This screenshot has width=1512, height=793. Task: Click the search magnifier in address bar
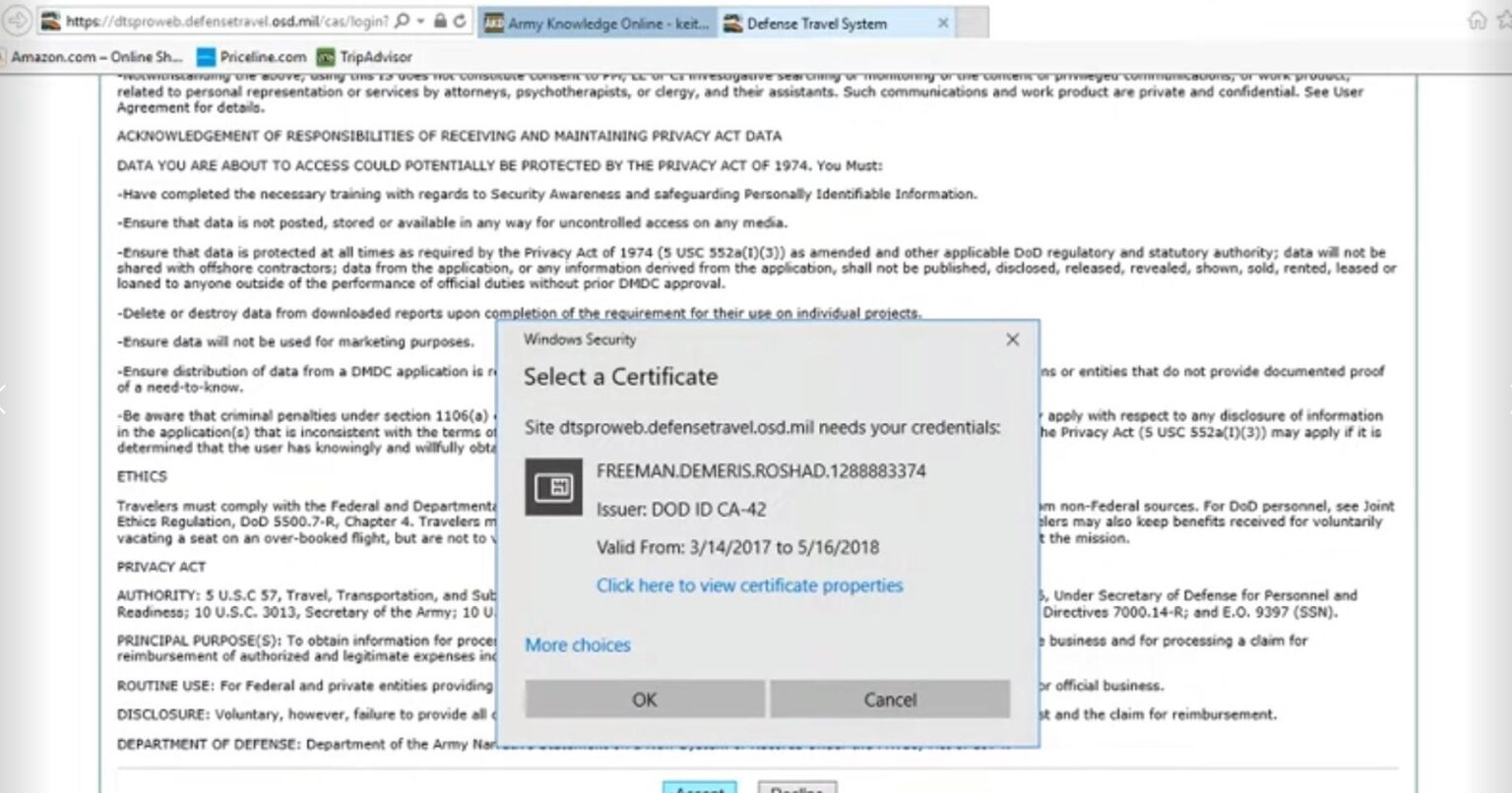coord(402,21)
